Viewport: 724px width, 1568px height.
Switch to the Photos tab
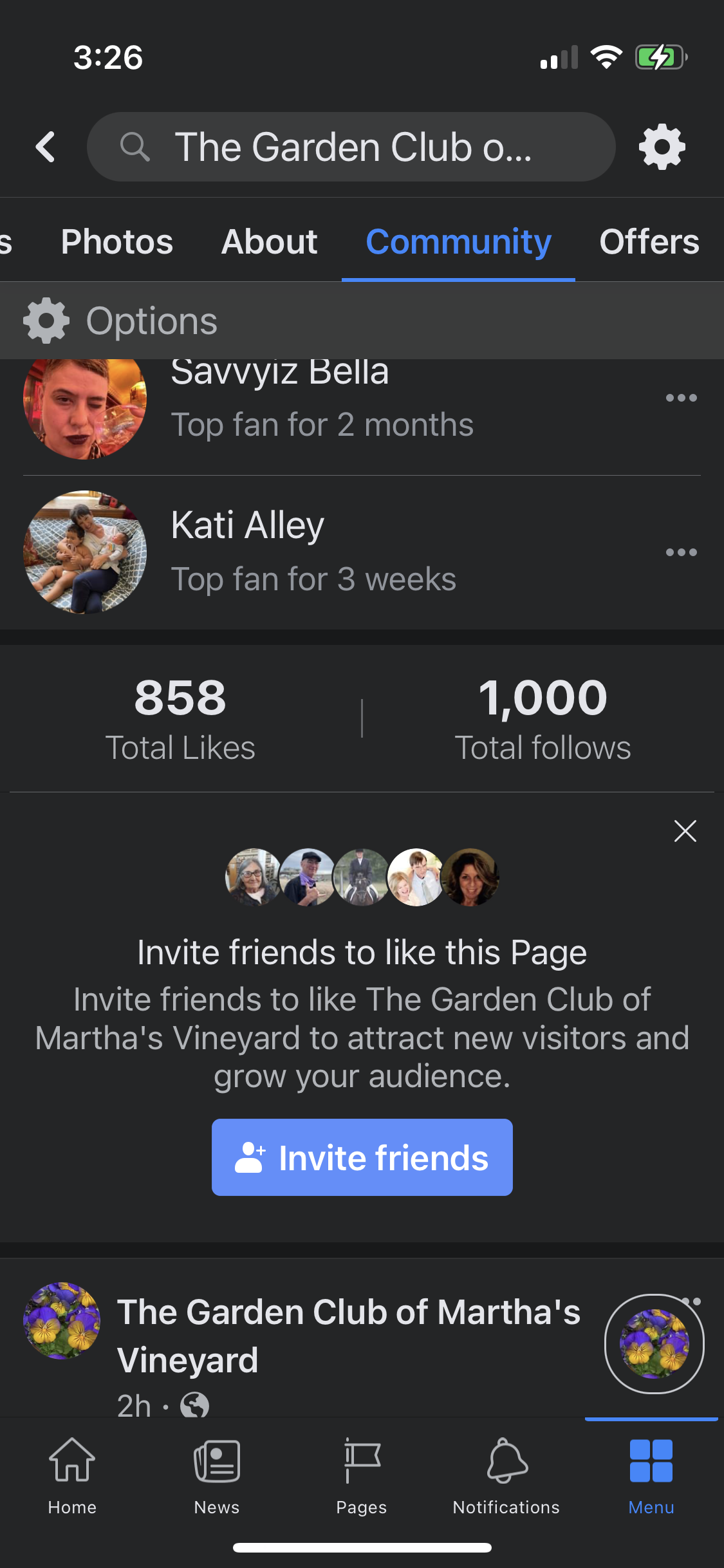point(117,242)
